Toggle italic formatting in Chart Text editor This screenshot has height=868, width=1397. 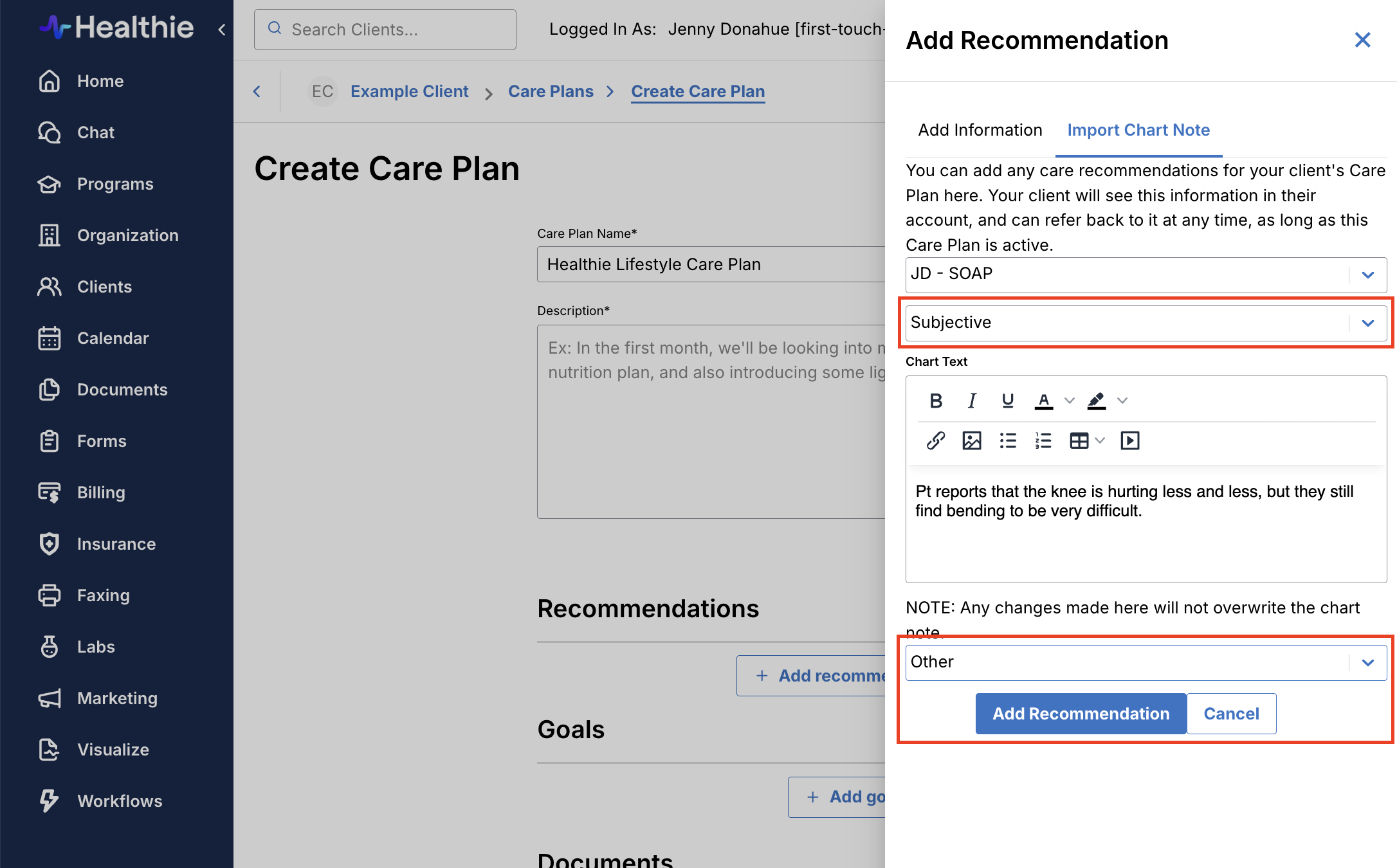(x=972, y=401)
